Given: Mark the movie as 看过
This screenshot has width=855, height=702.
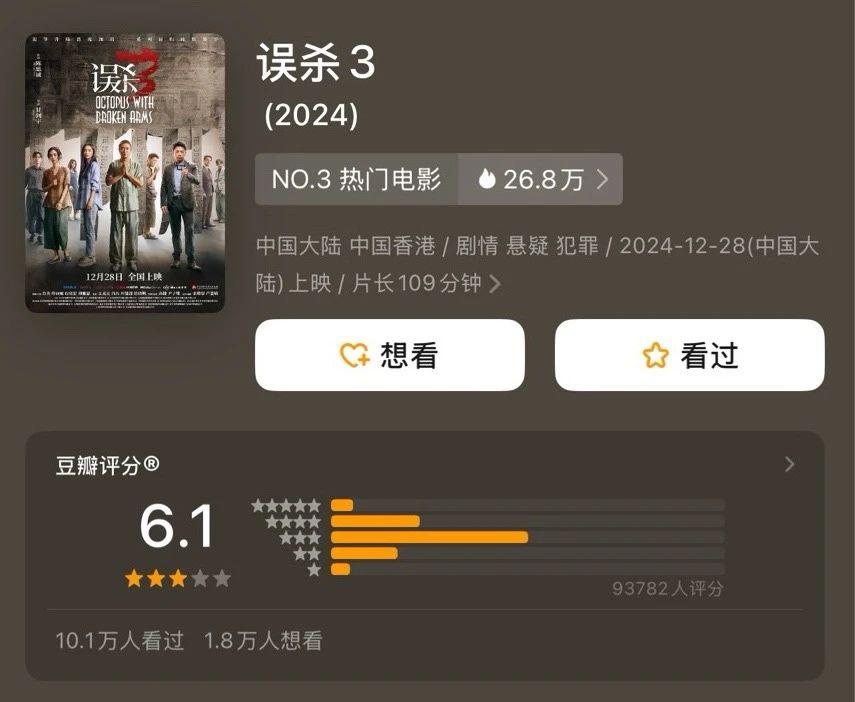Looking at the screenshot, I should click(690, 355).
